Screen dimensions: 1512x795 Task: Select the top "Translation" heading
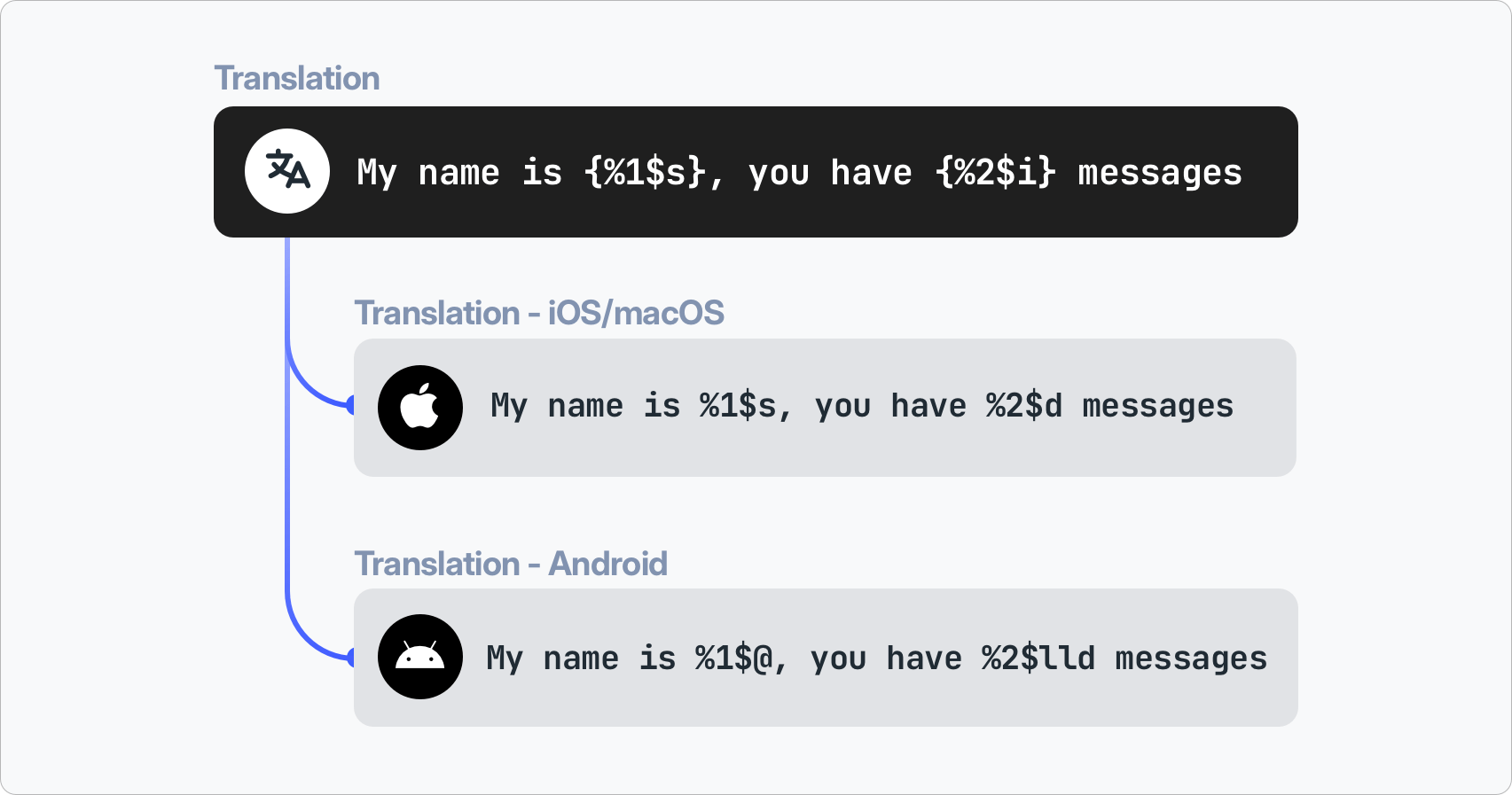[x=297, y=78]
